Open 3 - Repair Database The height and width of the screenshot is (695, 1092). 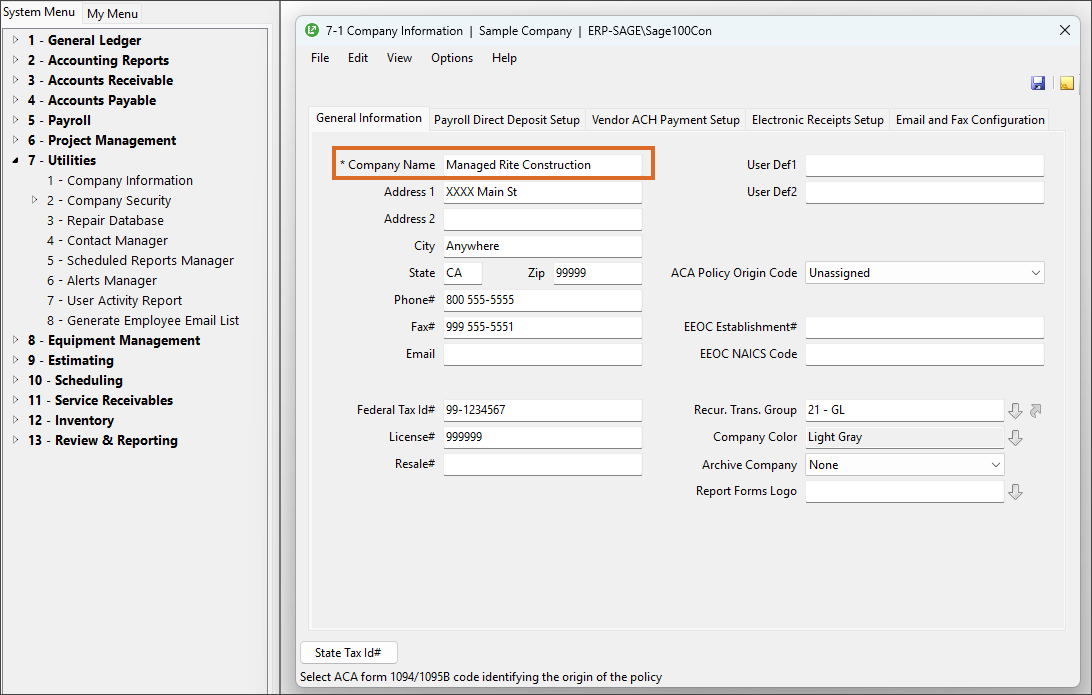105,220
